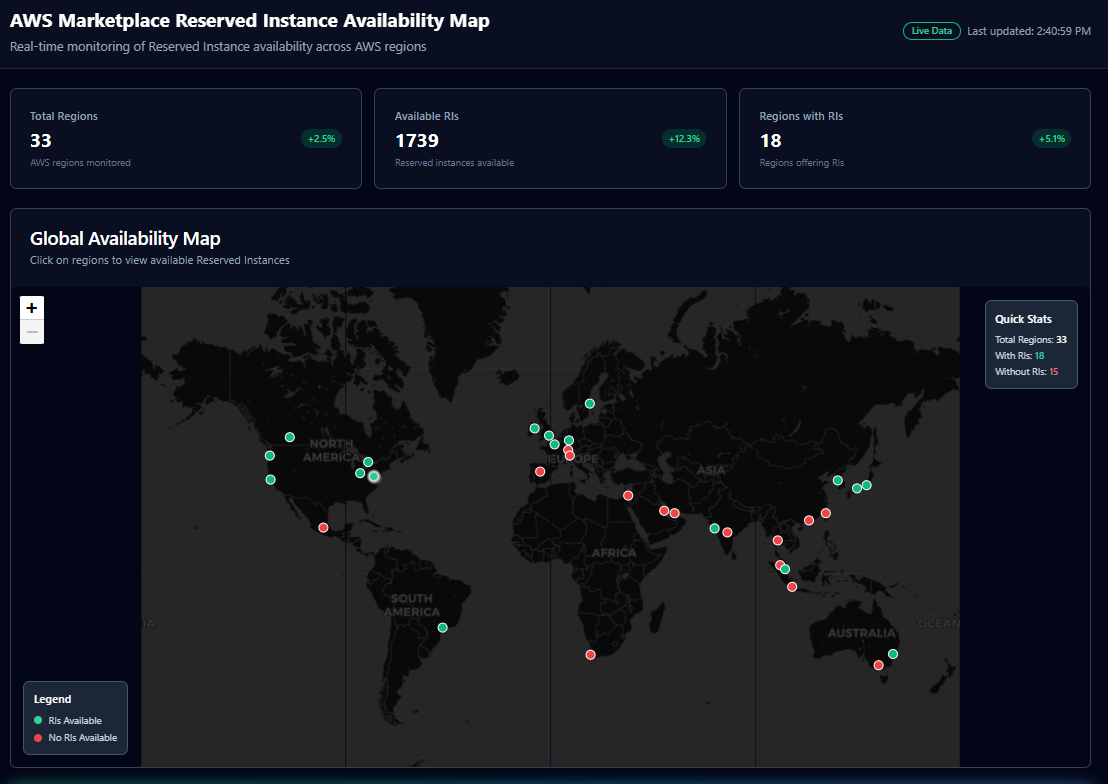1108x784 pixels.
Task: Select the highlighted N. Virginia marker
Action: [374, 476]
